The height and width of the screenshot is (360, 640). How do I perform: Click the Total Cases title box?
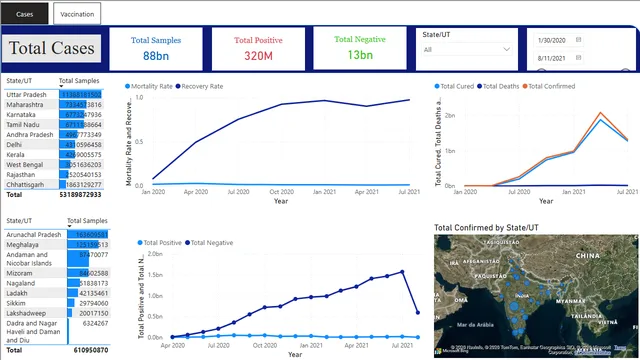(x=51, y=48)
